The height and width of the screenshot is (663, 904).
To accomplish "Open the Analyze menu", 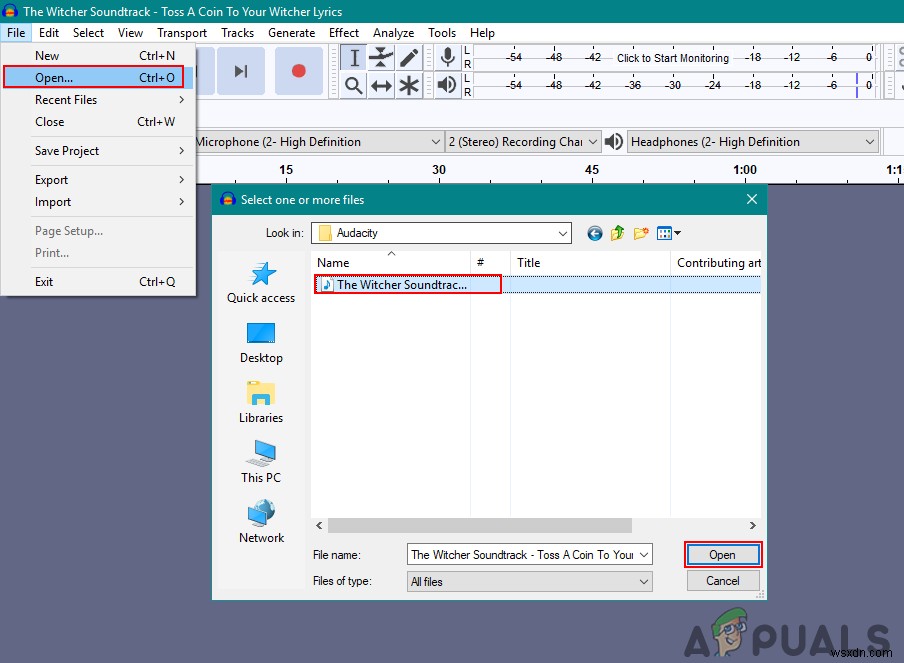I will [x=393, y=33].
